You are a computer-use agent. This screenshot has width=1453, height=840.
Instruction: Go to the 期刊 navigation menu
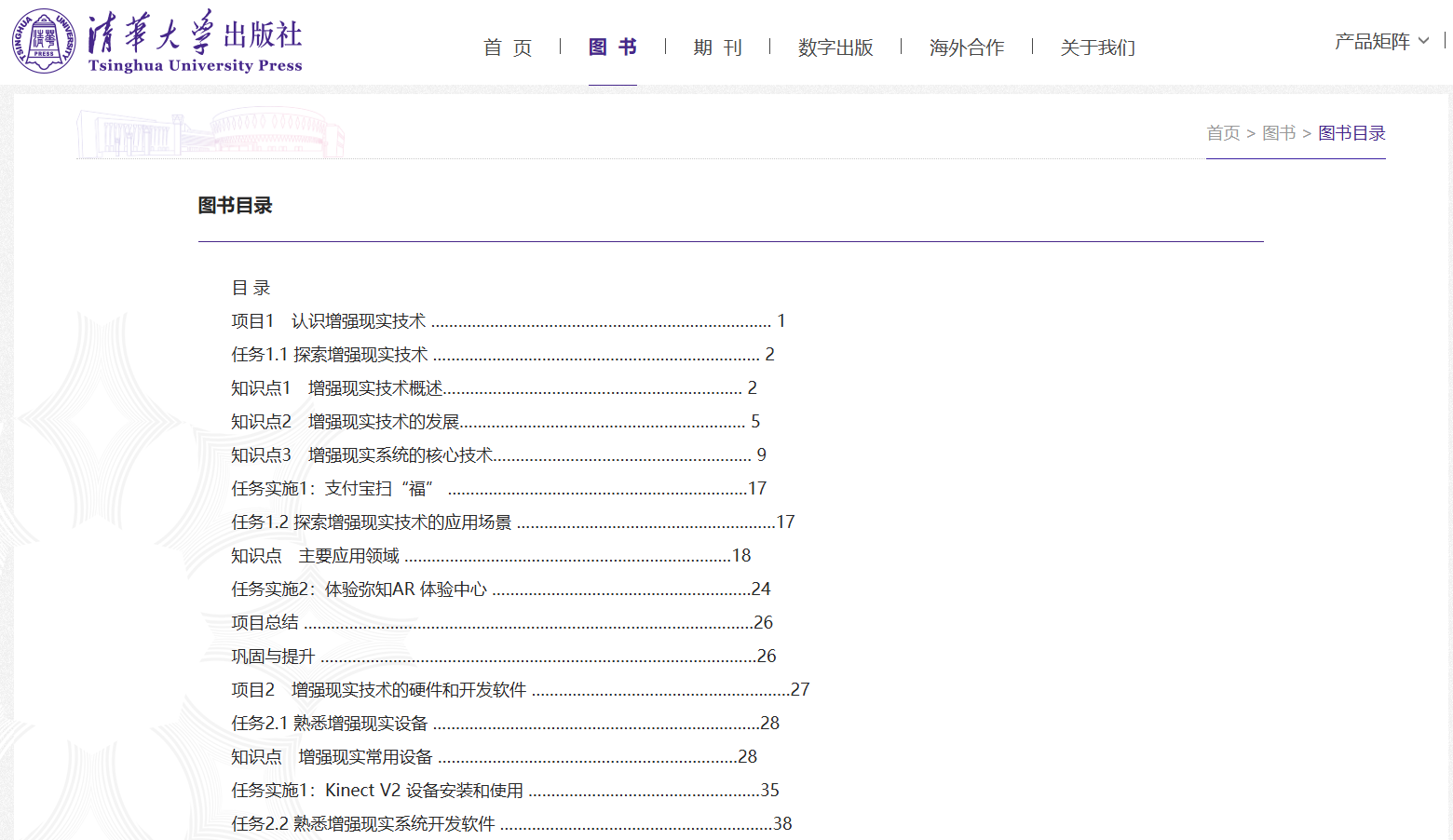(x=717, y=47)
